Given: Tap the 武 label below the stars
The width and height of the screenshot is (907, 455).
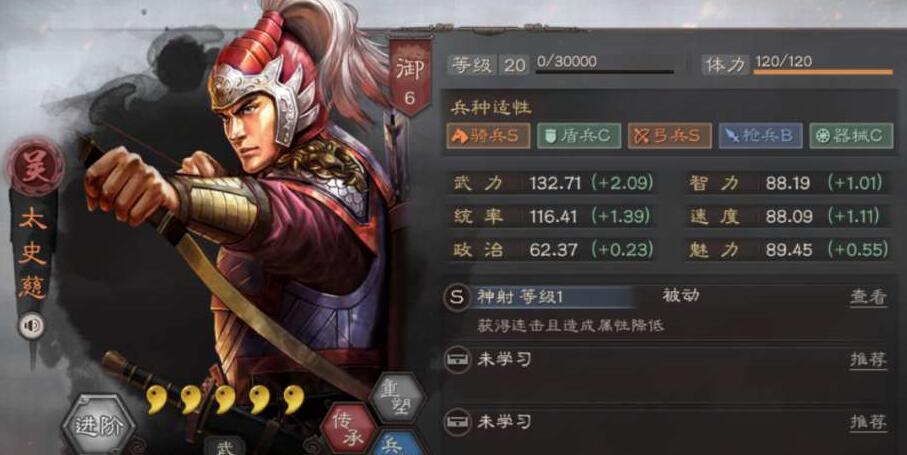Looking at the screenshot, I should point(224,447).
